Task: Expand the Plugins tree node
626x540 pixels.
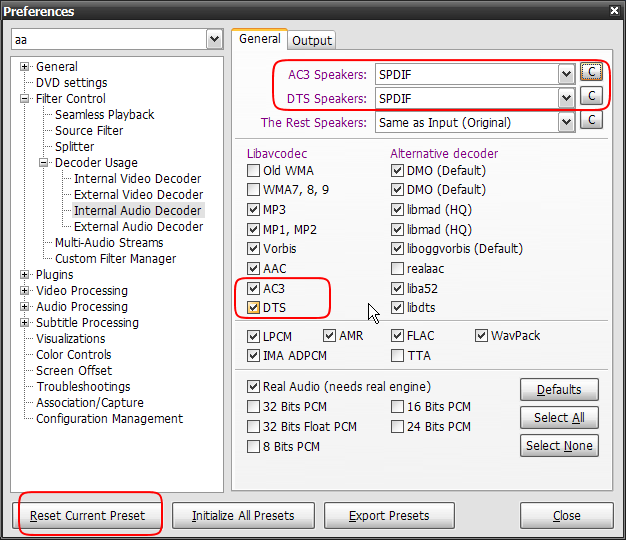Action: [x=25, y=275]
